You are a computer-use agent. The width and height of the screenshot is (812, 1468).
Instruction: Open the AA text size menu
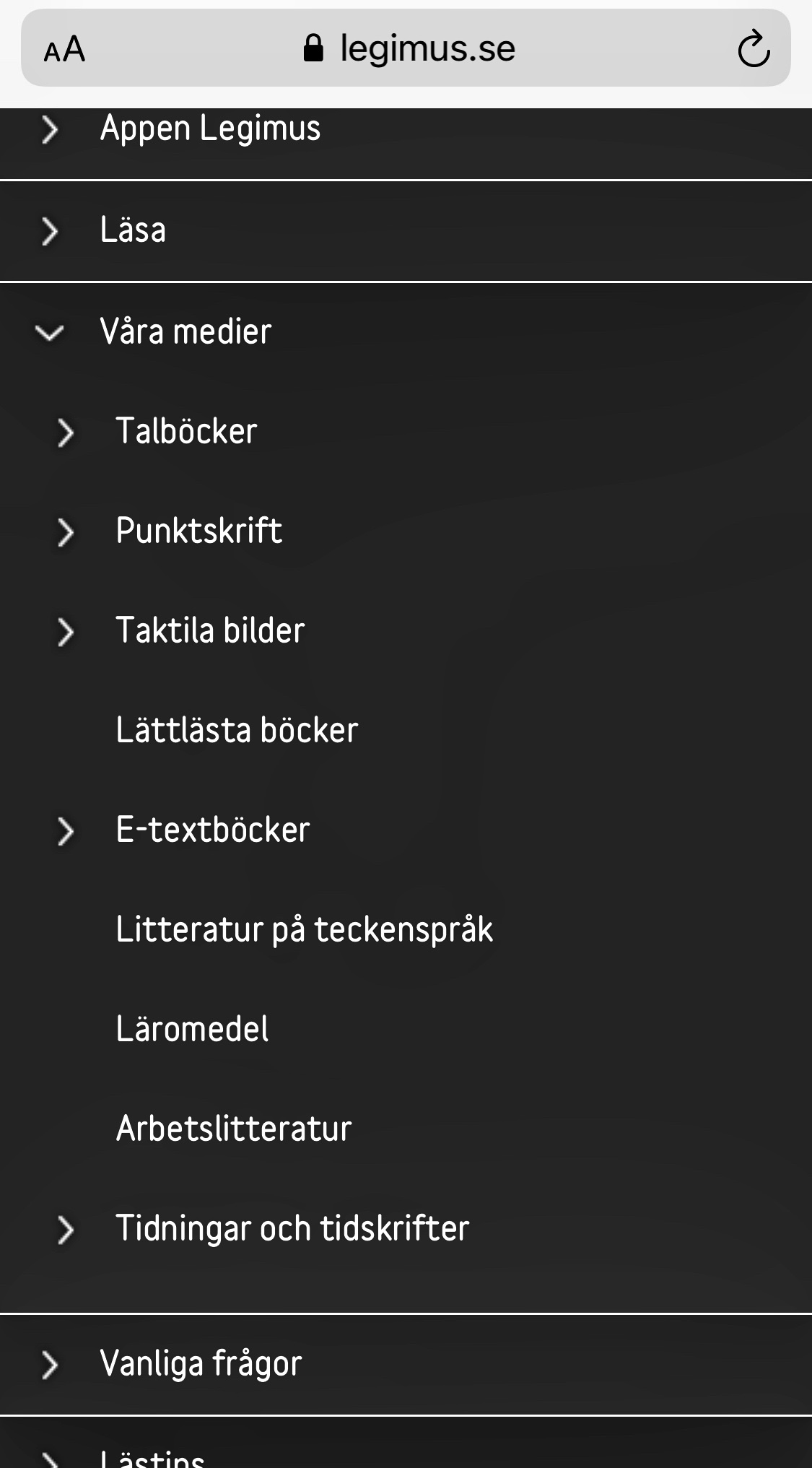[x=64, y=50]
